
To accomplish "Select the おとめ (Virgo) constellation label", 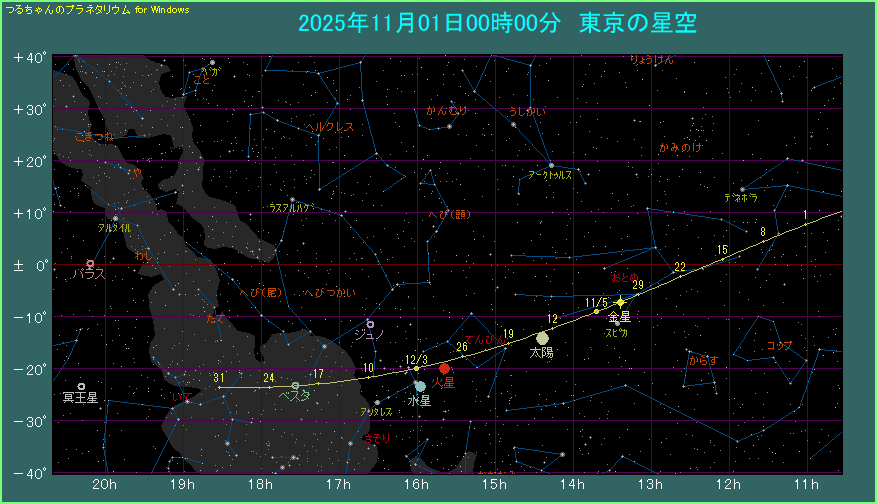I will coord(625,277).
